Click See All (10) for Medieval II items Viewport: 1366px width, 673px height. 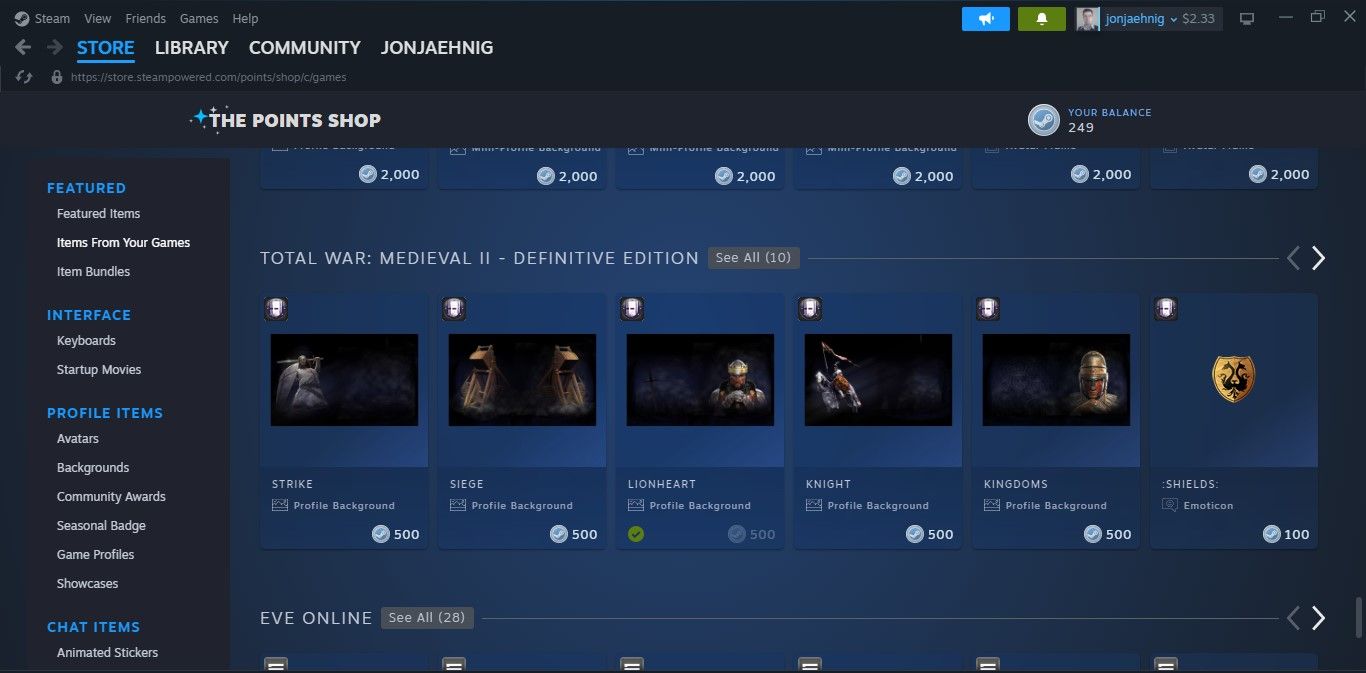pos(753,257)
